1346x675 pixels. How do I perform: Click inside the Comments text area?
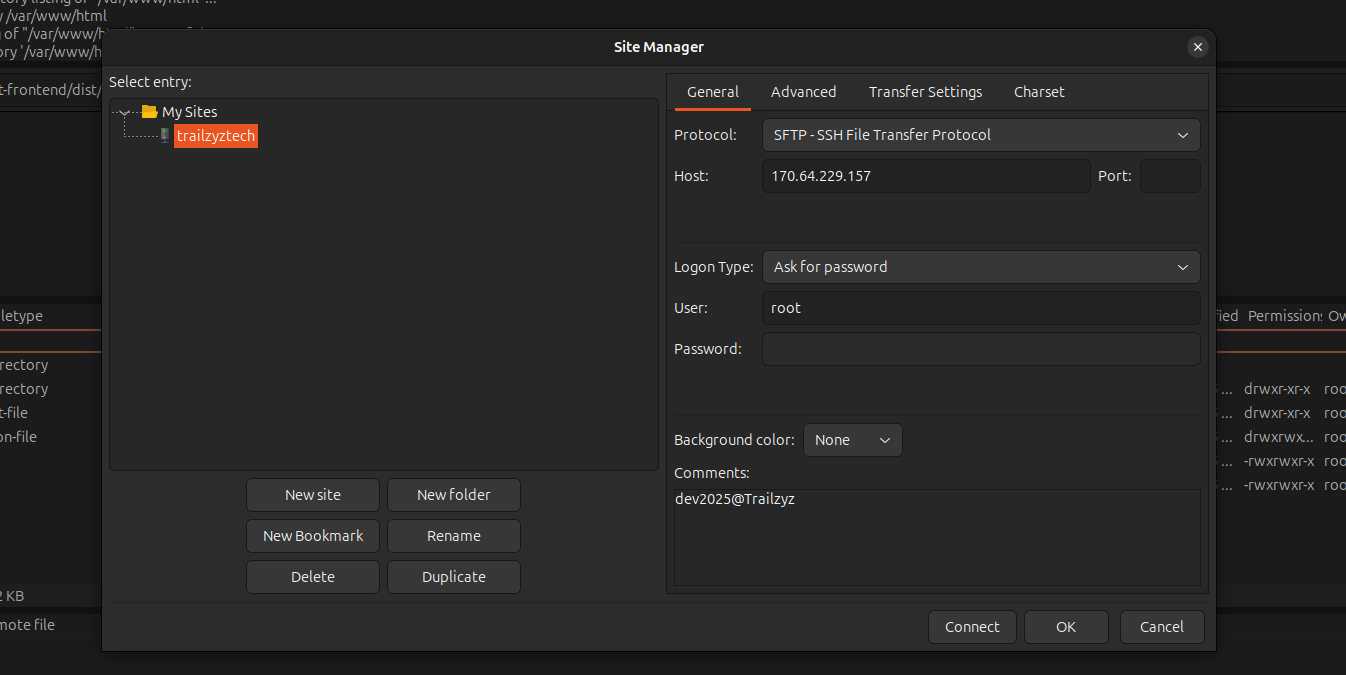[x=937, y=537]
